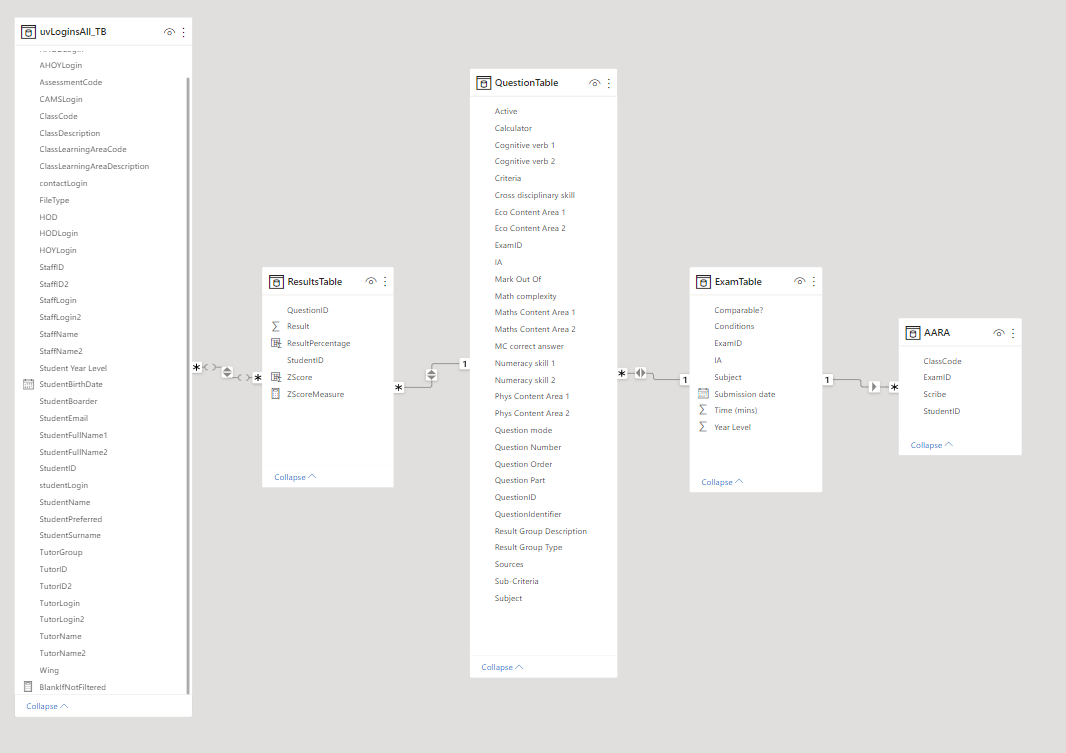Open more options for ResultsTable
This screenshot has width=1066, height=753.
click(x=385, y=281)
